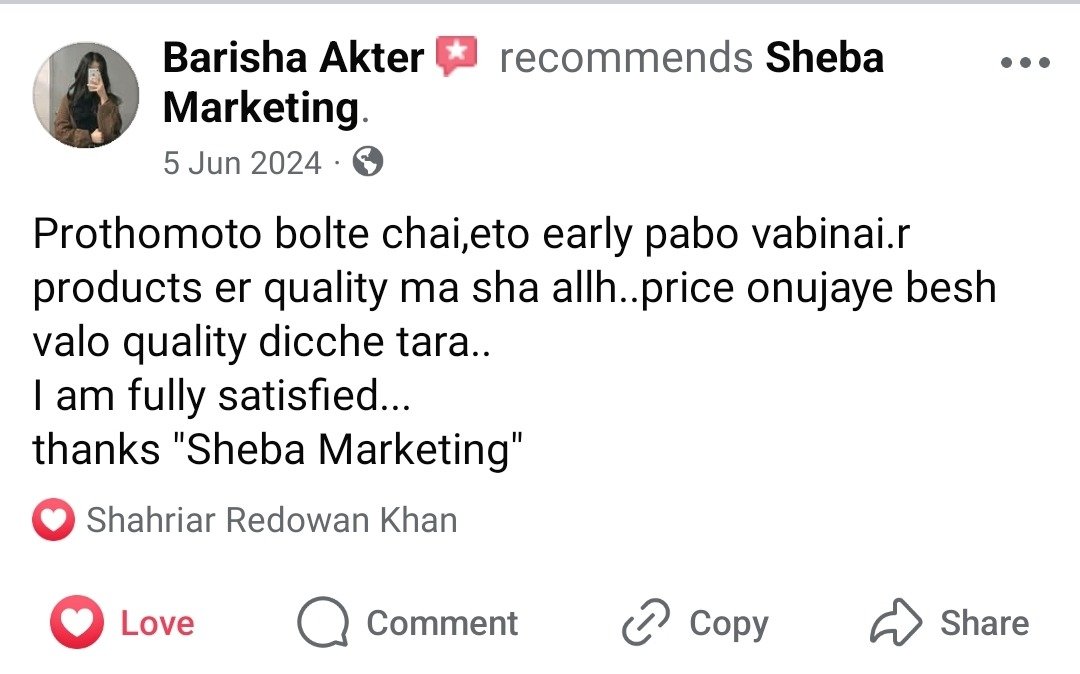Open Shahriar Redowan Khan reaction name
Screen dimensions: 1080x674
pos(271,521)
